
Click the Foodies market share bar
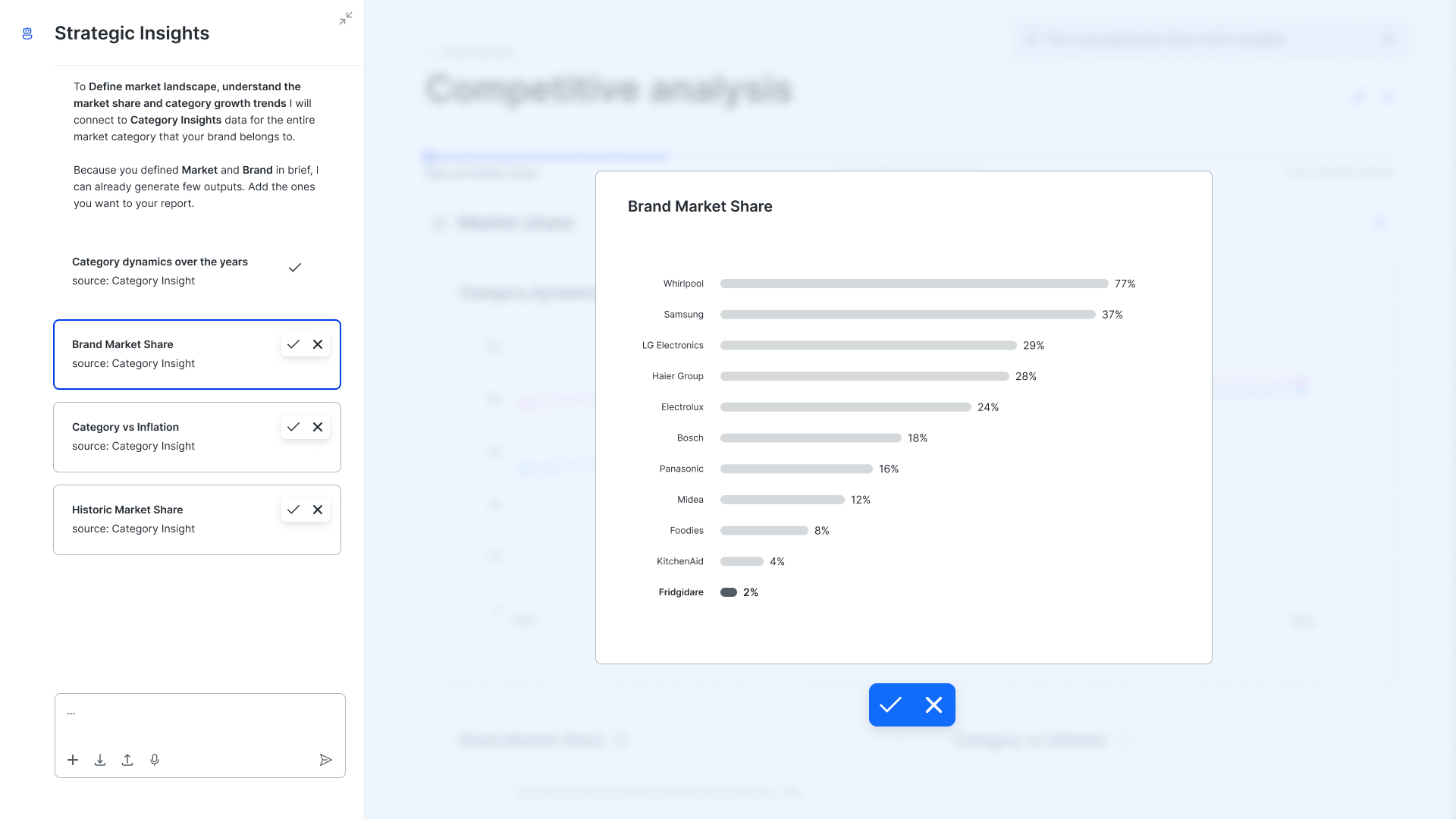pos(764,531)
